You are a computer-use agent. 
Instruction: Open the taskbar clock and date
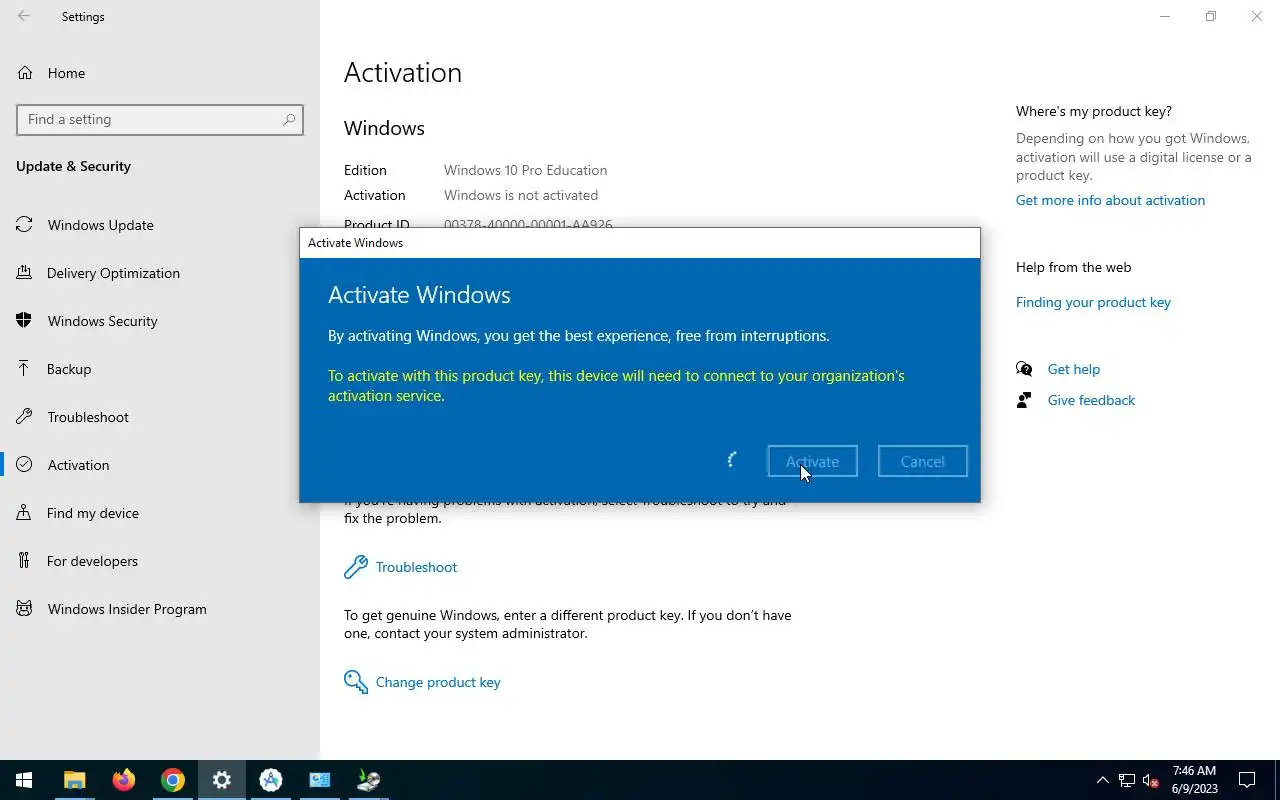point(1194,780)
